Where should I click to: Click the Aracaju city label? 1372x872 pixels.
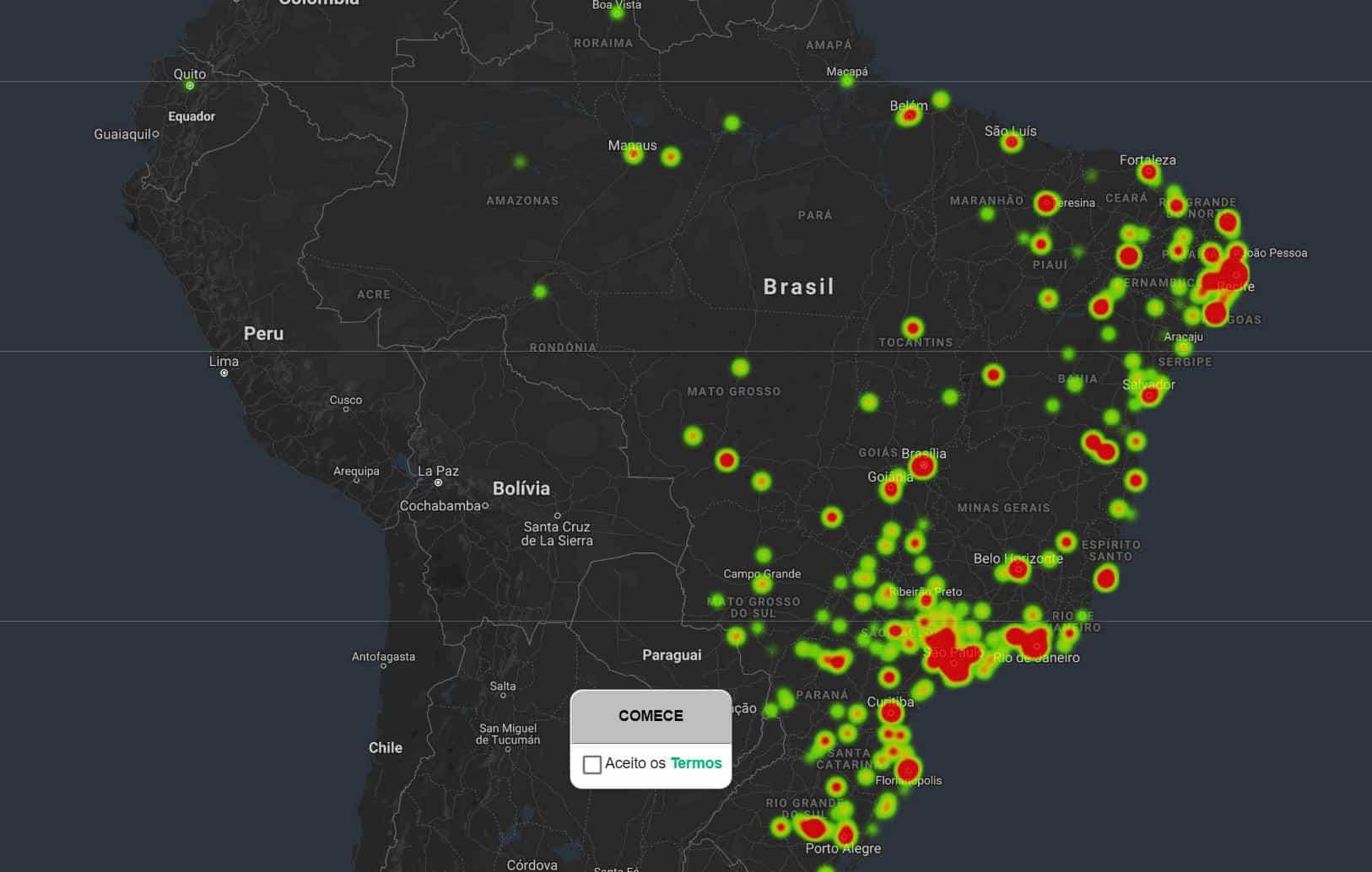pyautogui.click(x=1183, y=336)
